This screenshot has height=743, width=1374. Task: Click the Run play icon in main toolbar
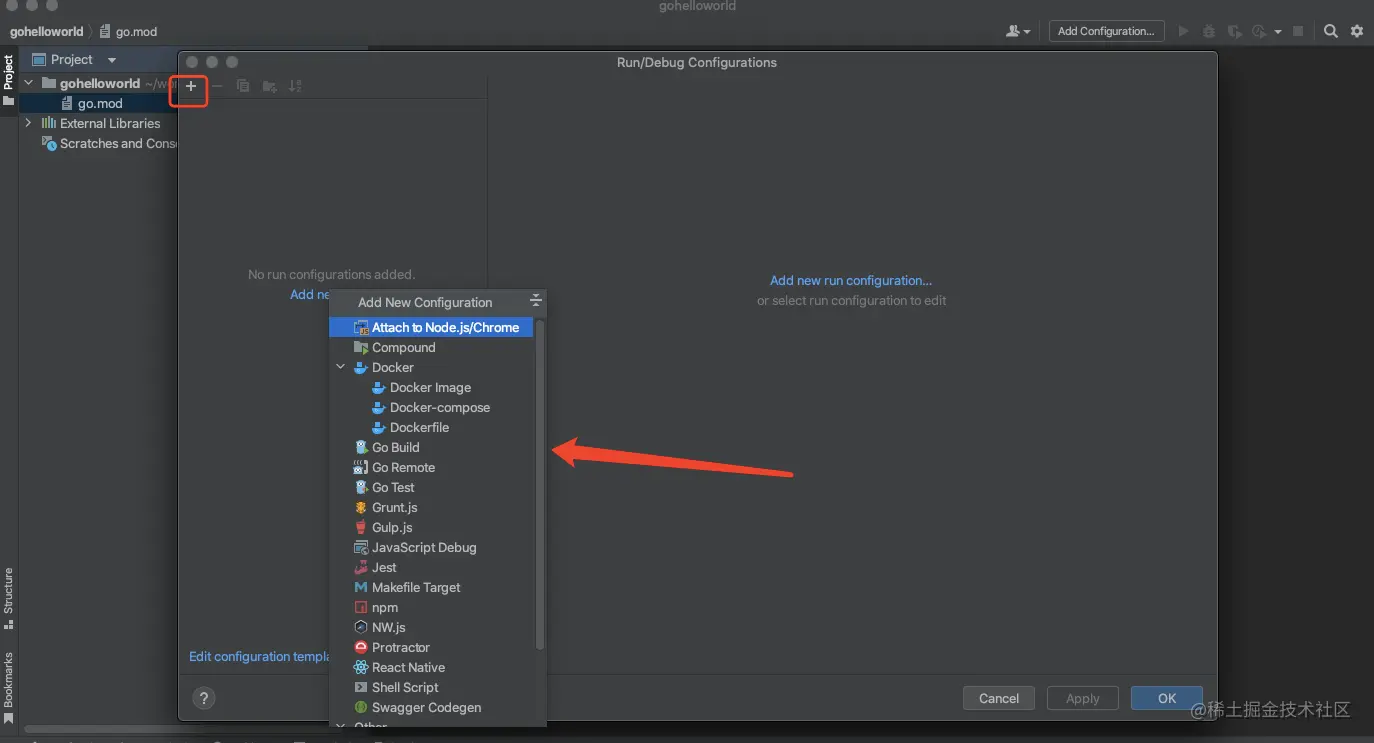(x=1183, y=31)
